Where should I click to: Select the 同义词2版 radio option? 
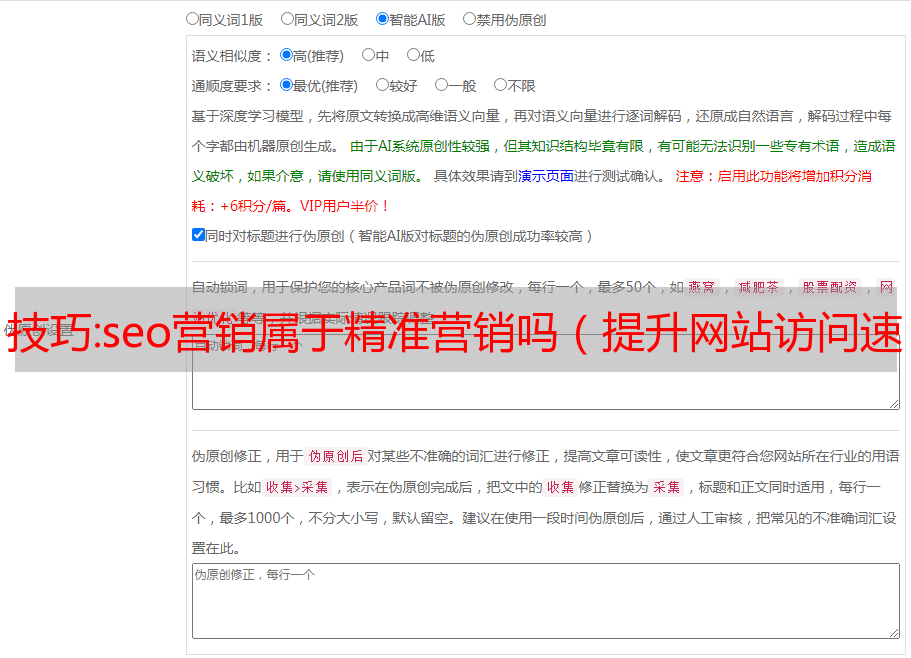pyautogui.click(x=287, y=19)
